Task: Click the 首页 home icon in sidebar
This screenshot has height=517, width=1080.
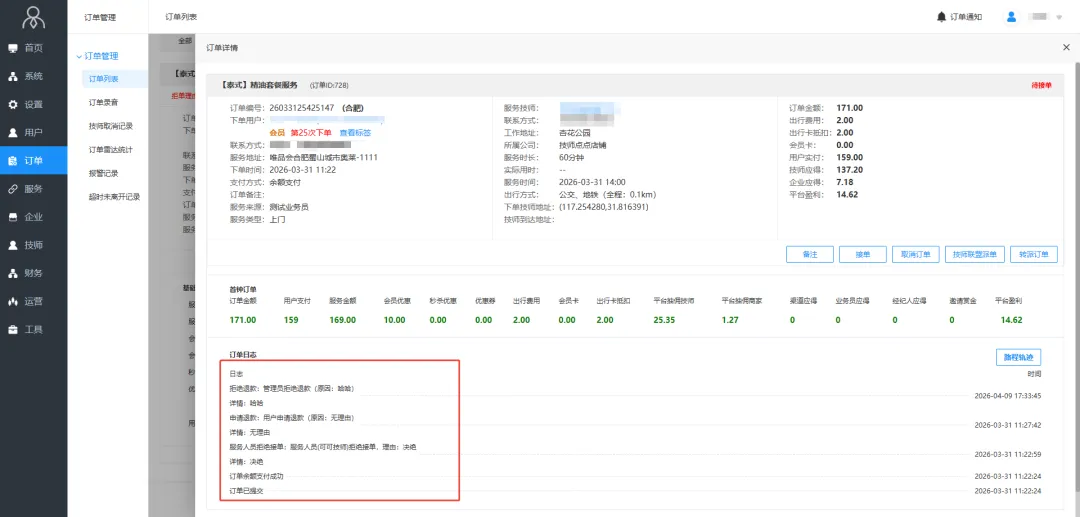Action: 13,48
